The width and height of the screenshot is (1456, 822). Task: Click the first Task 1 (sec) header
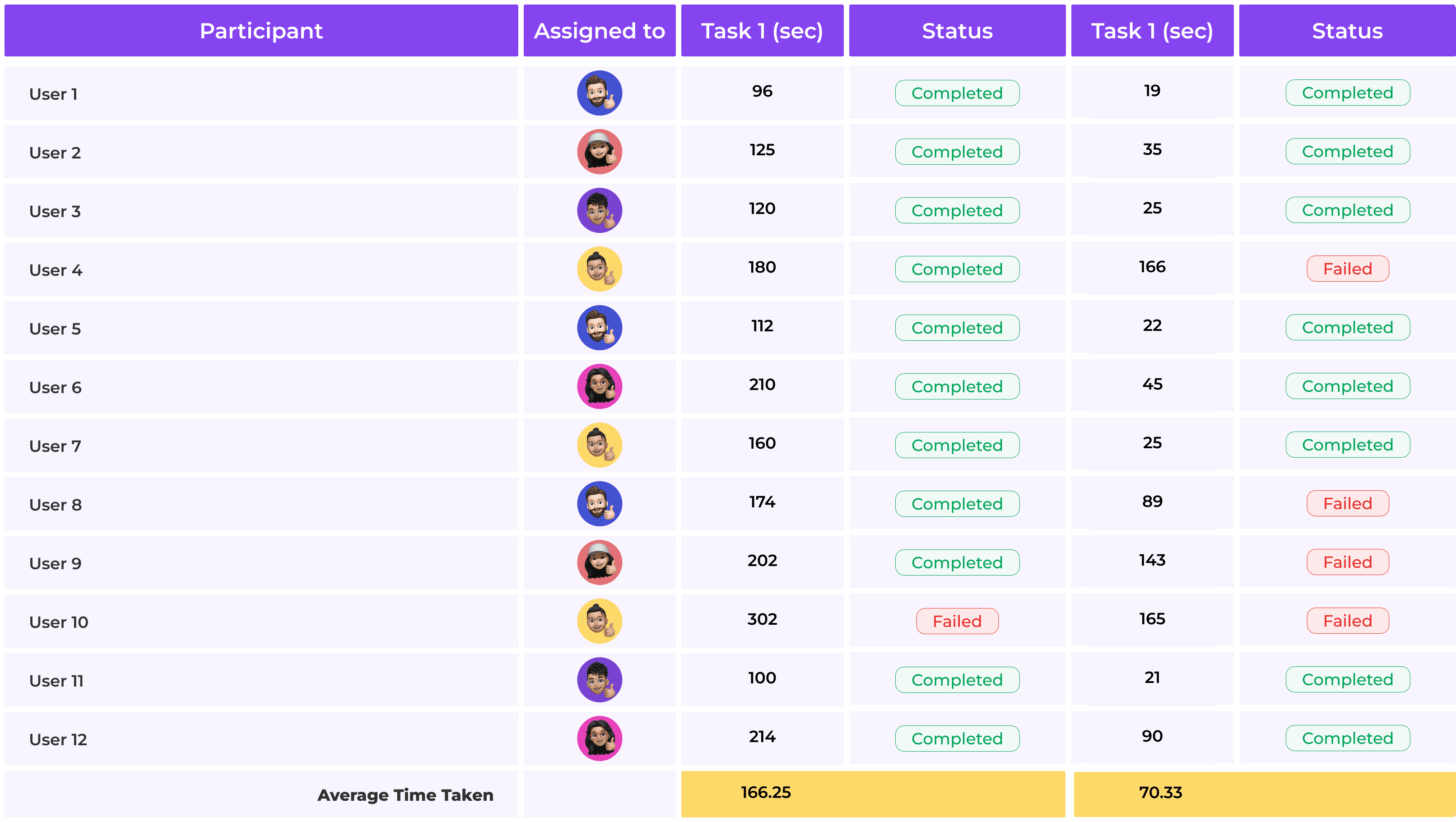click(x=762, y=31)
